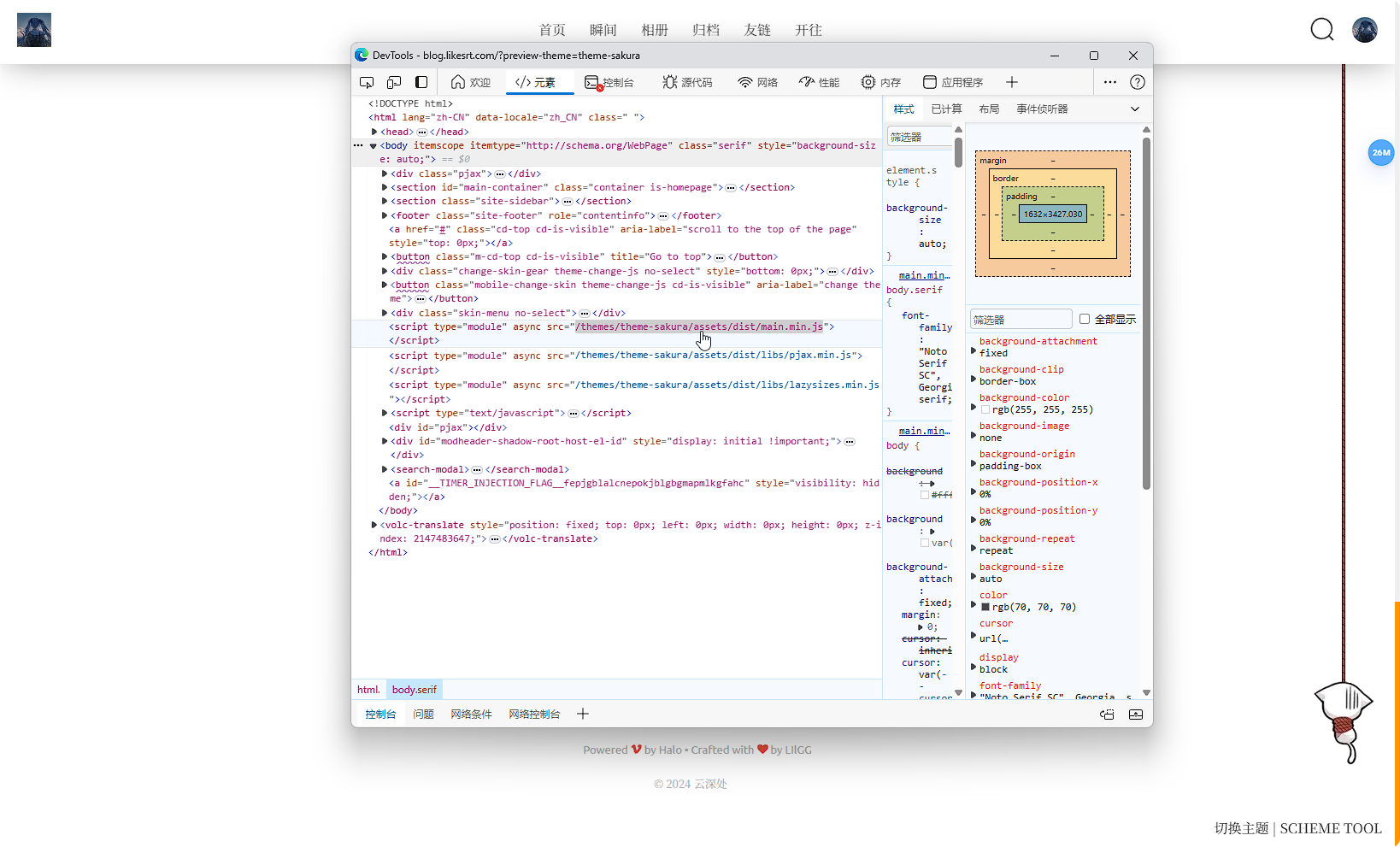Focus the computed properties 筛选器 filter field
The width and height of the screenshot is (1400, 847).
point(1021,320)
